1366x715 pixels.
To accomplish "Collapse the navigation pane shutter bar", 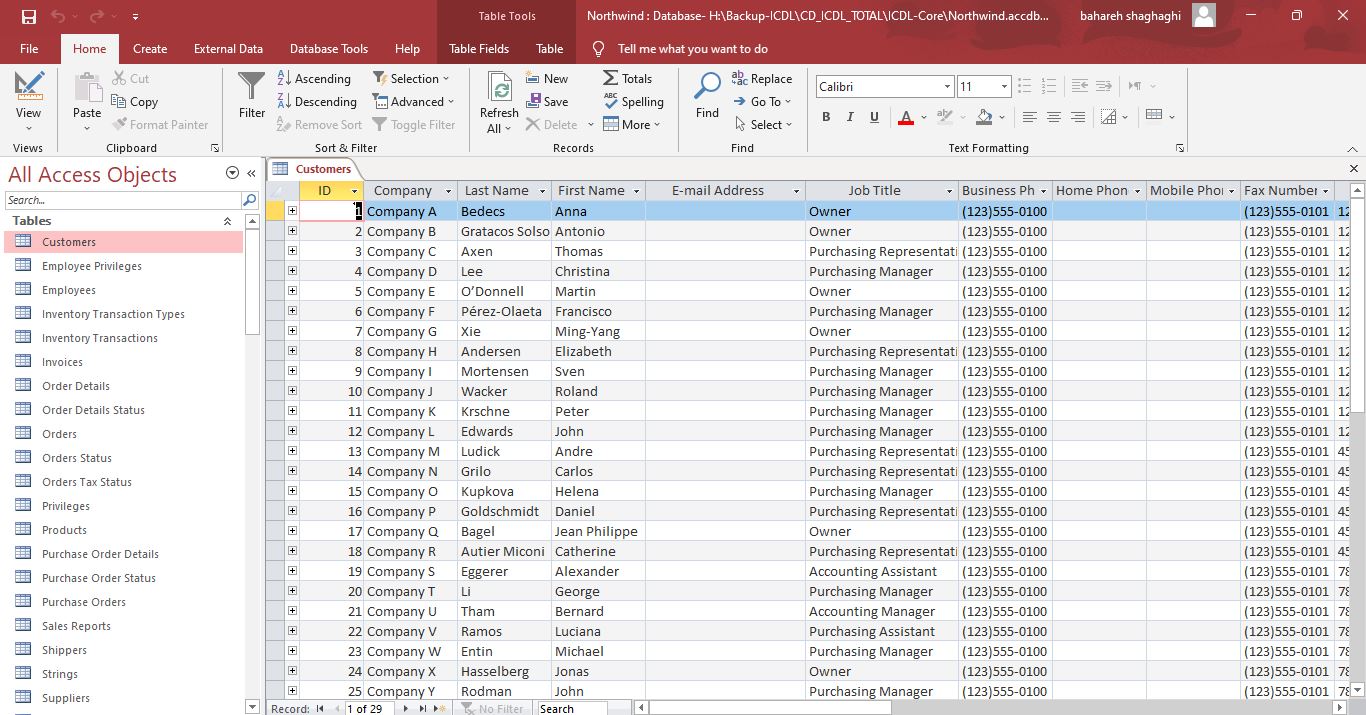I will click(251, 173).
